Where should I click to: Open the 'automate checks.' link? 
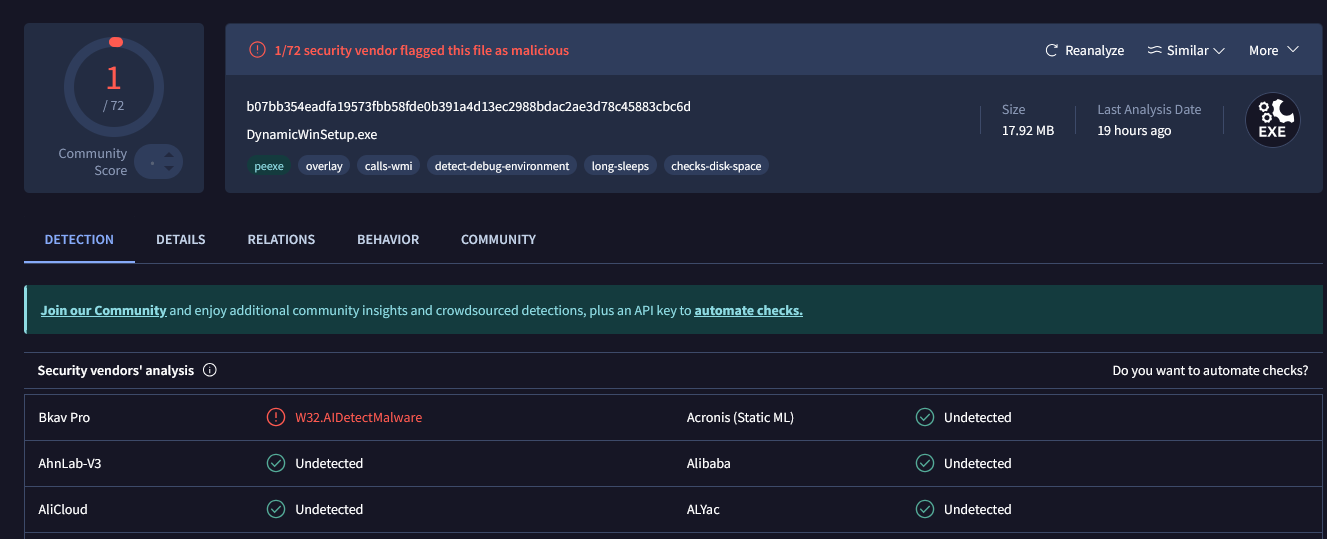[748, 310]
